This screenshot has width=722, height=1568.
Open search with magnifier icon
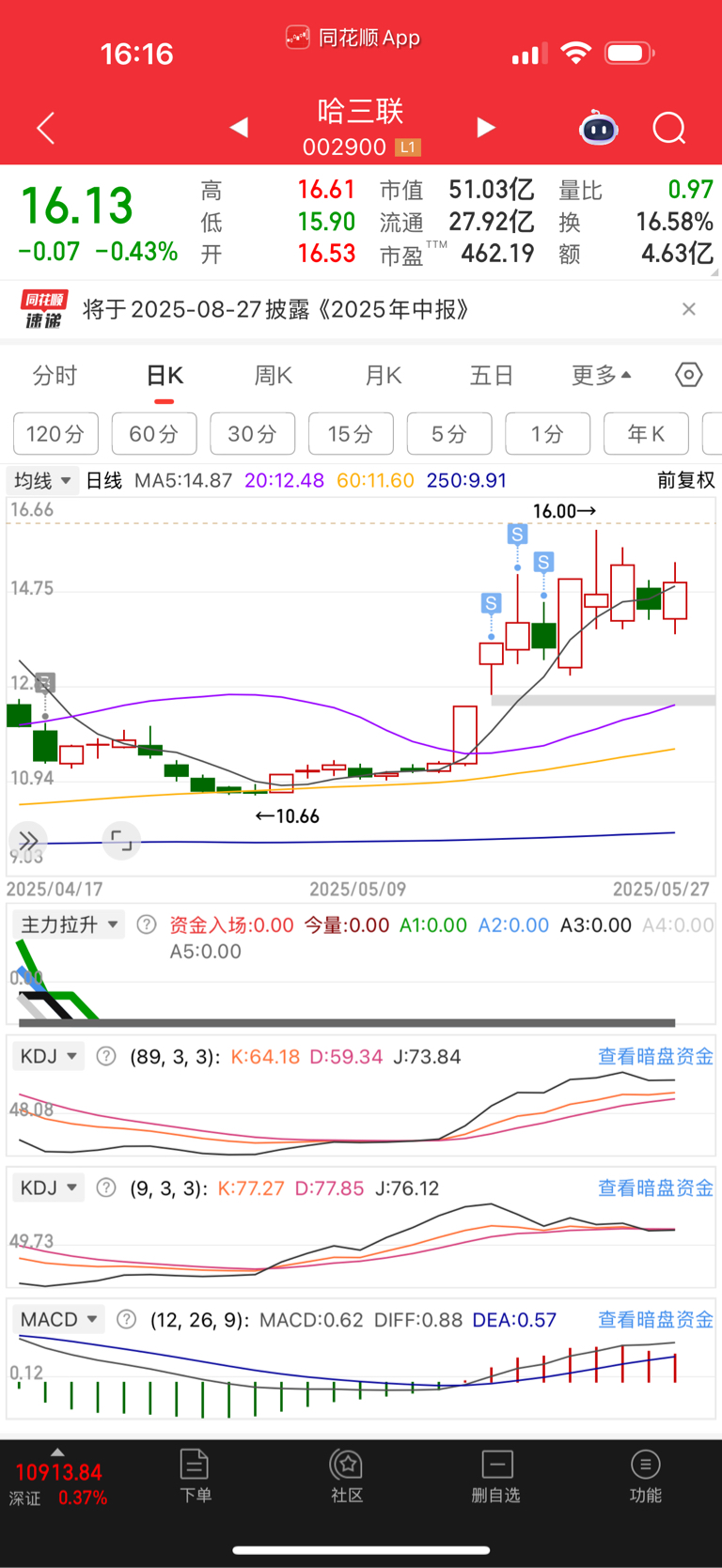(x=669, y=128)
